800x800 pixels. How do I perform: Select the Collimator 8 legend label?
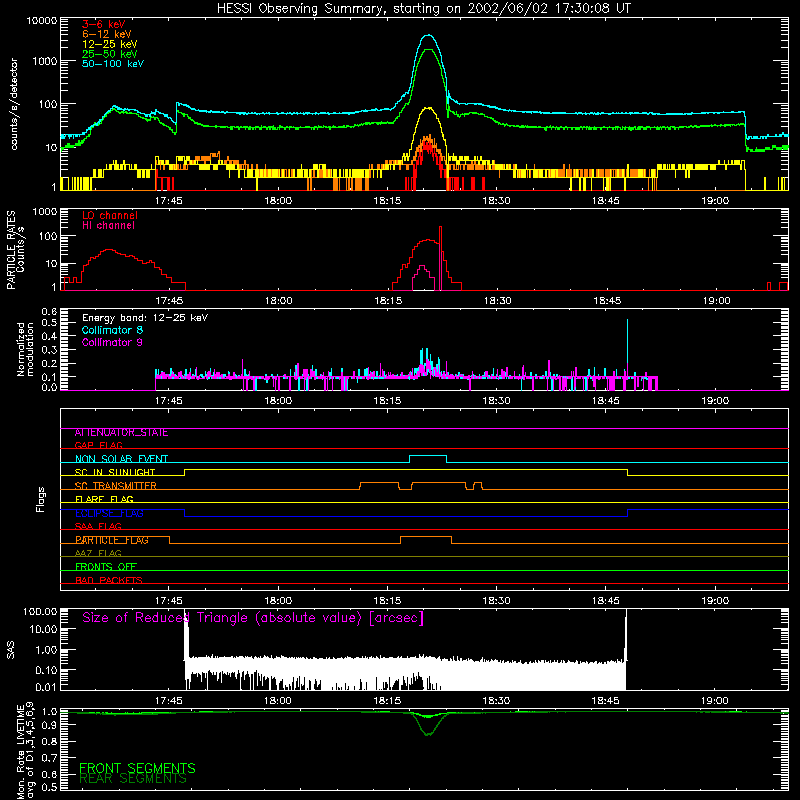(112, 330)
